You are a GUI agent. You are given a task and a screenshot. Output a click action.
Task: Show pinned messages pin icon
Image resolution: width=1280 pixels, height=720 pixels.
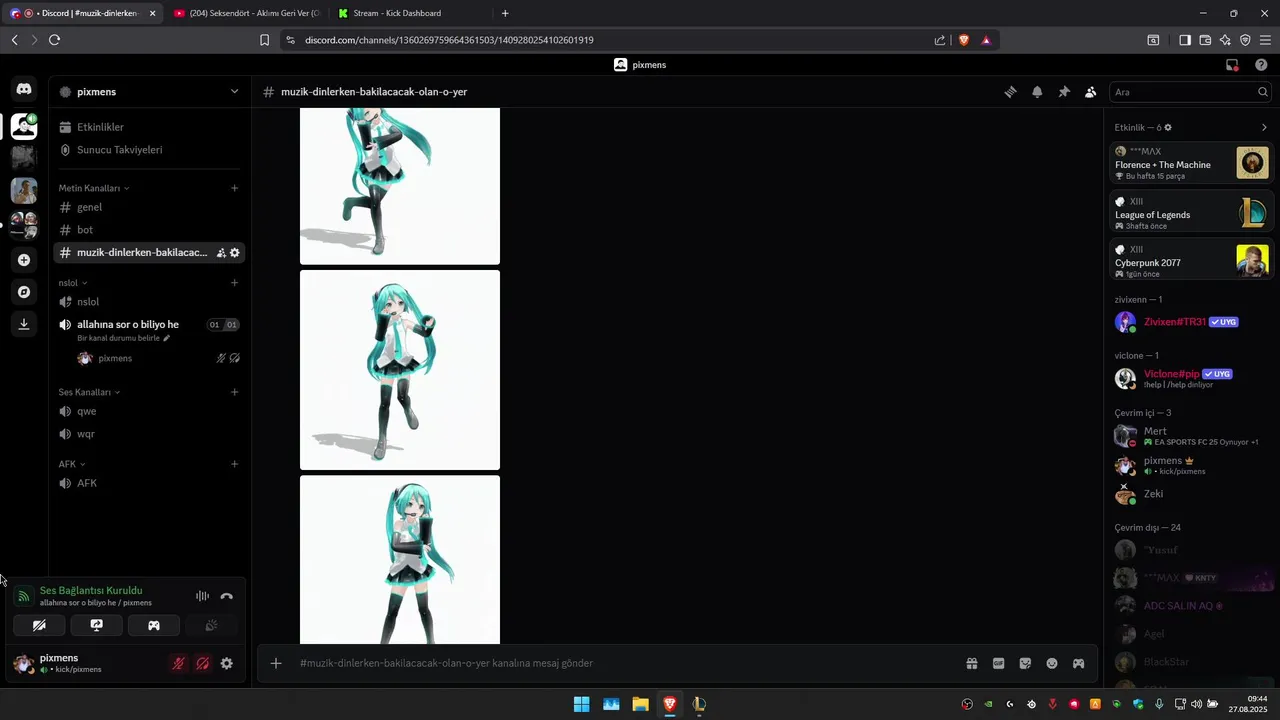tap(1064, 92)
